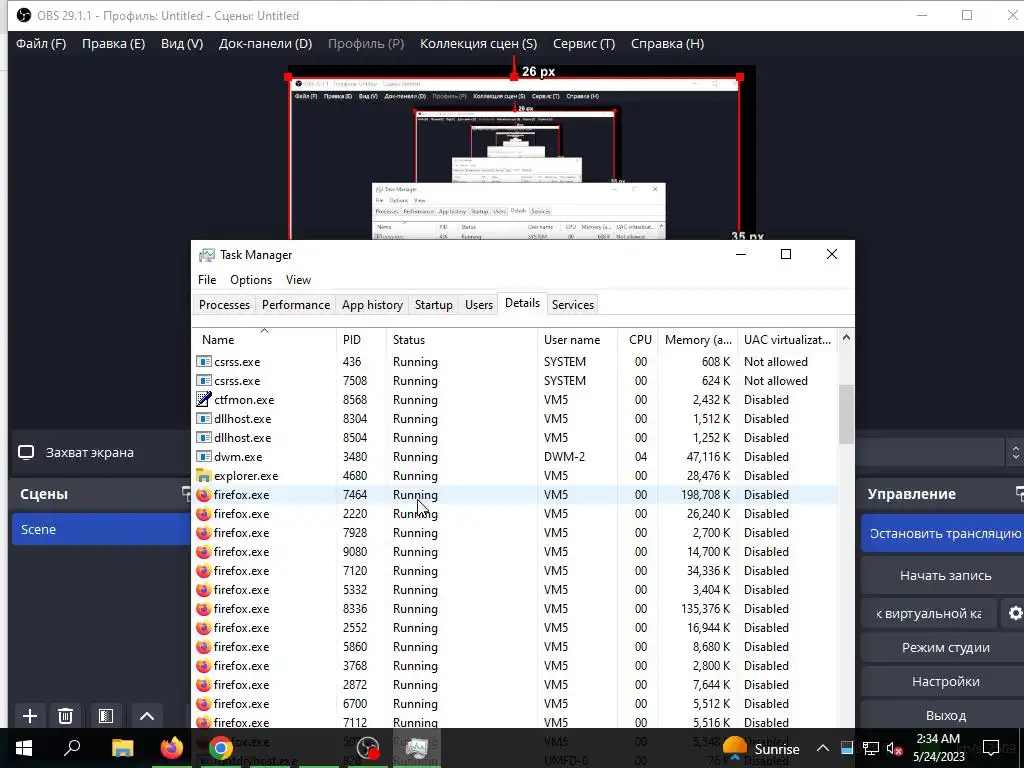The image size is (1024, 768).
Task: Switch to the Processes tab
Action: tap(224, 305)
